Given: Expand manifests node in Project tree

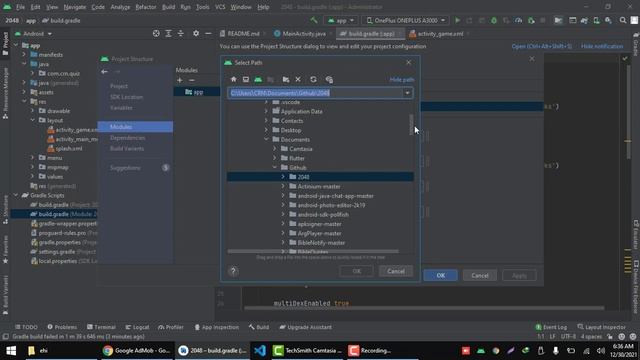Looking at the screenshot, I should [x=24, y=54].
